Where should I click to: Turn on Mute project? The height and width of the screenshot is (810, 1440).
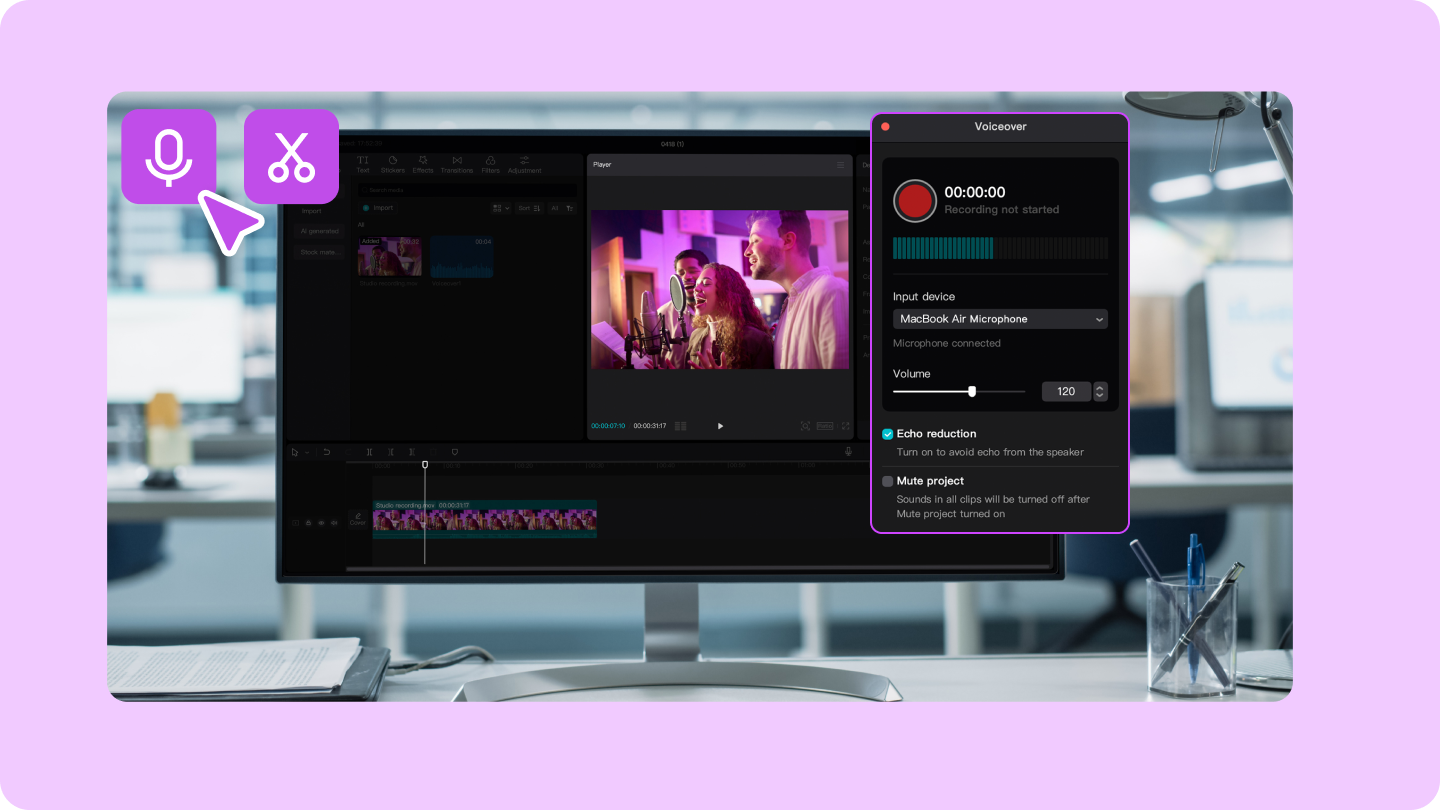point(887,481)
